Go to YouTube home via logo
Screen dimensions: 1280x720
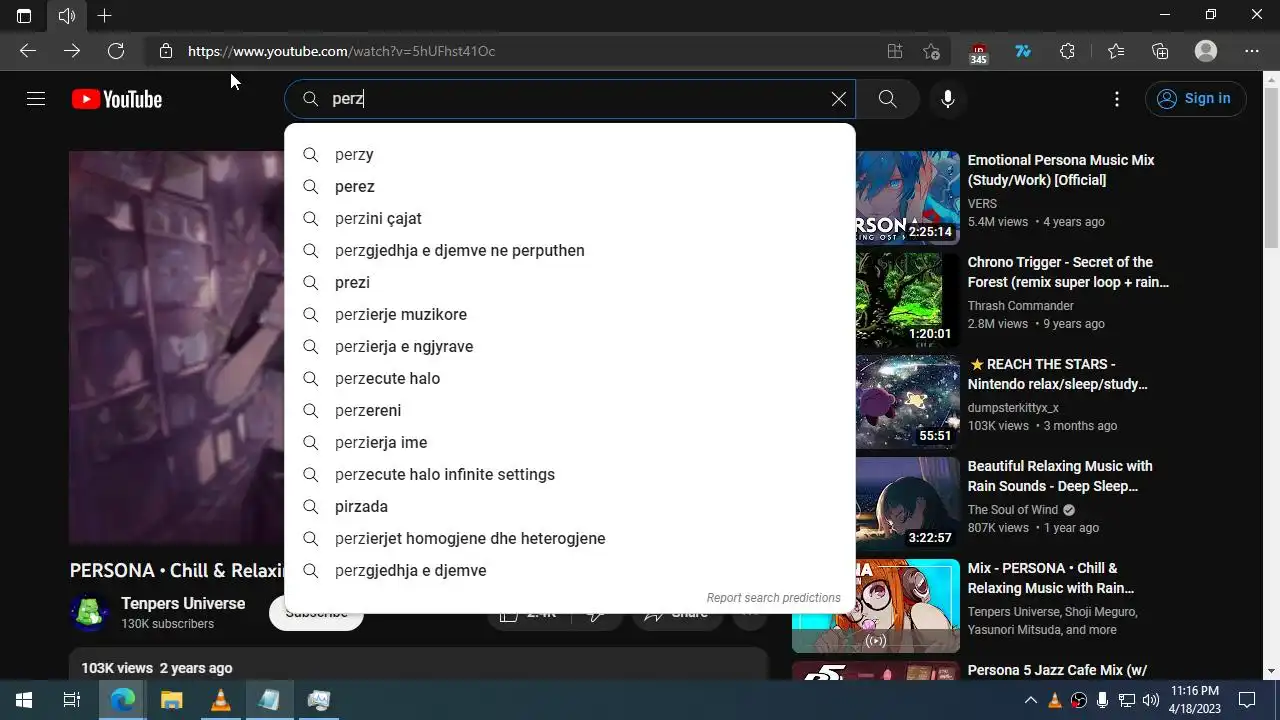tap(116, 99)
